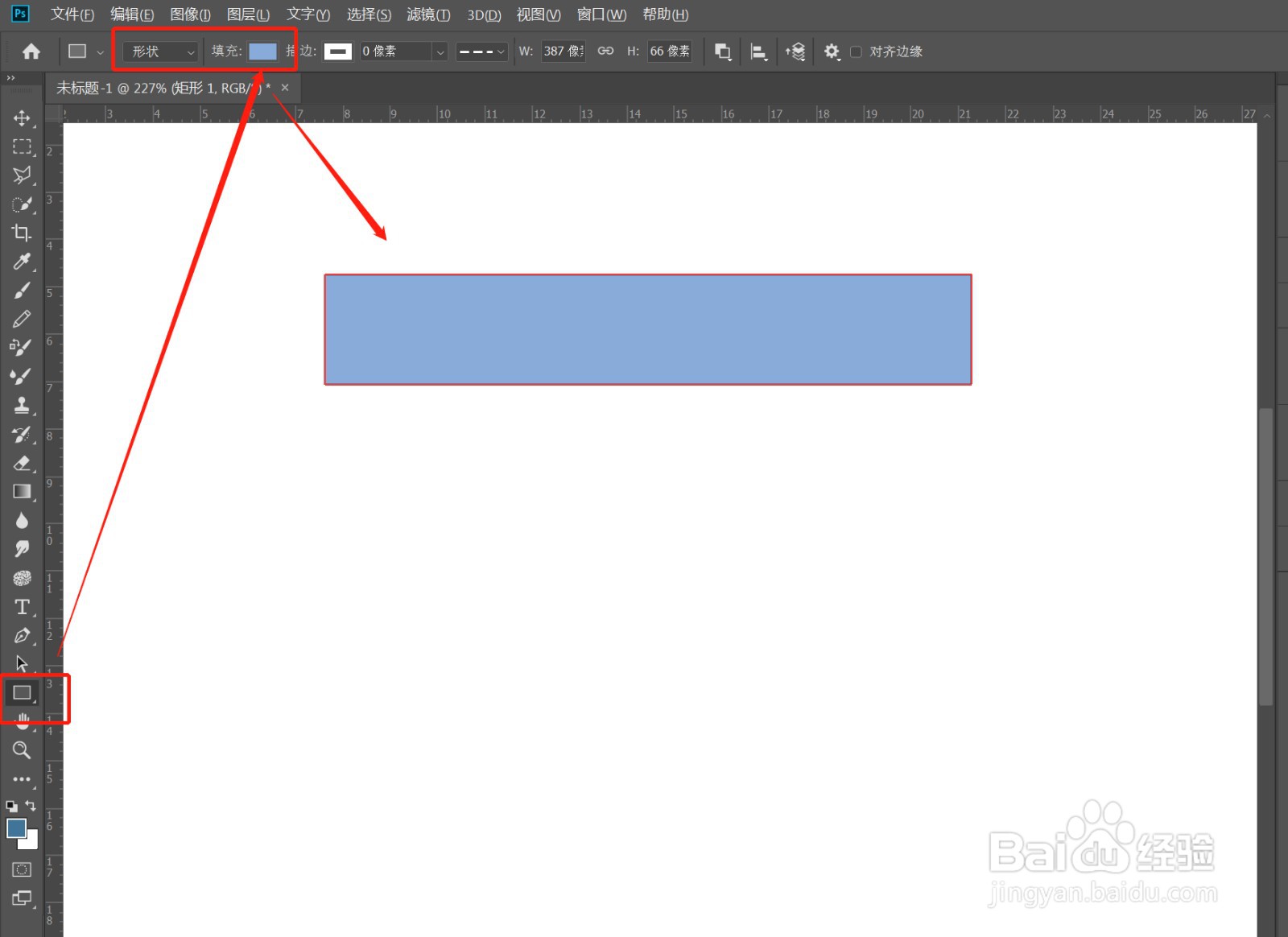Open the 图层 menu
The width and height of the screenshot is (1288, 937).
(x=248, y=14)
